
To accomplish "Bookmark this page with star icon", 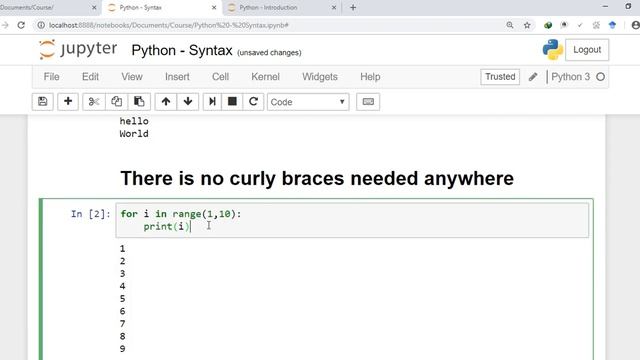I will click(527, 25).
